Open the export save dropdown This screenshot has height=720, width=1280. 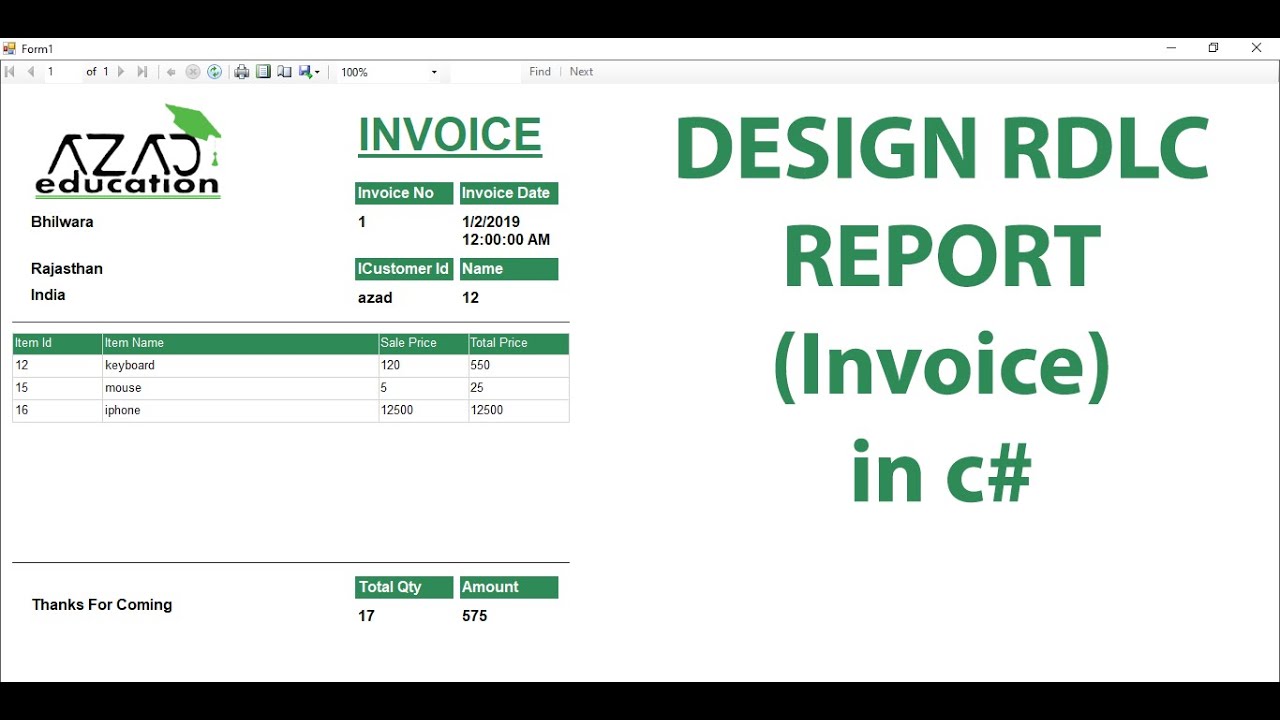309,72
